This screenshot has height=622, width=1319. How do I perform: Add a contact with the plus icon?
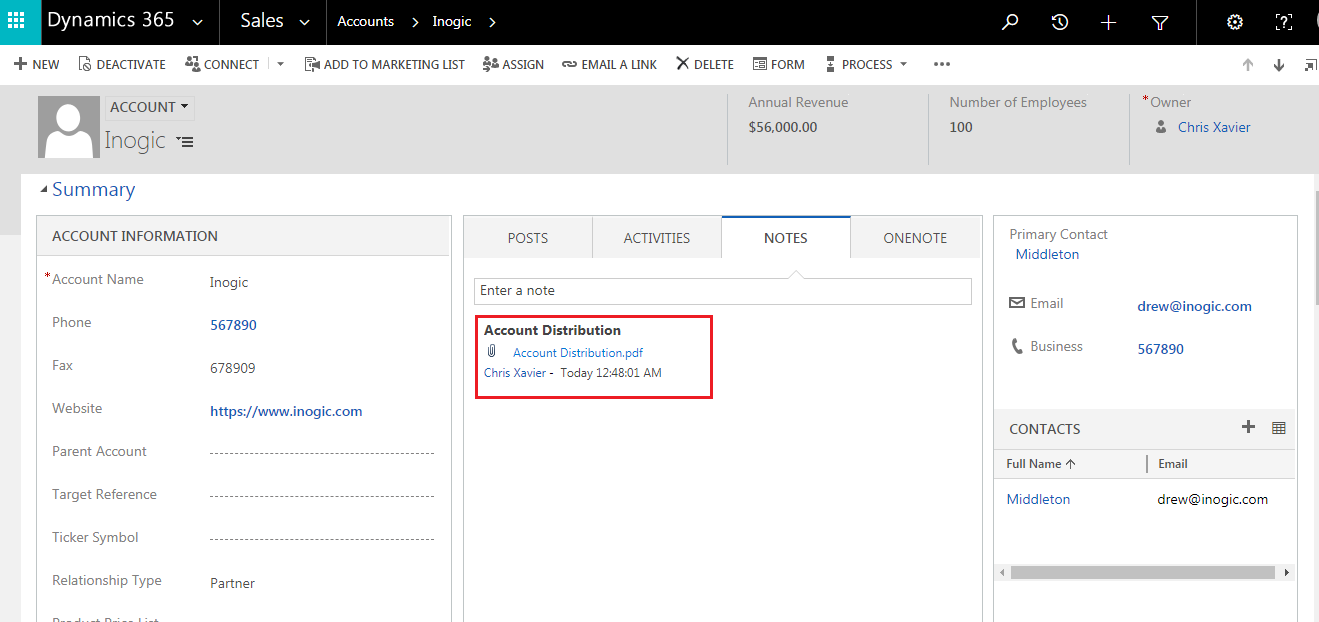click(1248, 427)
